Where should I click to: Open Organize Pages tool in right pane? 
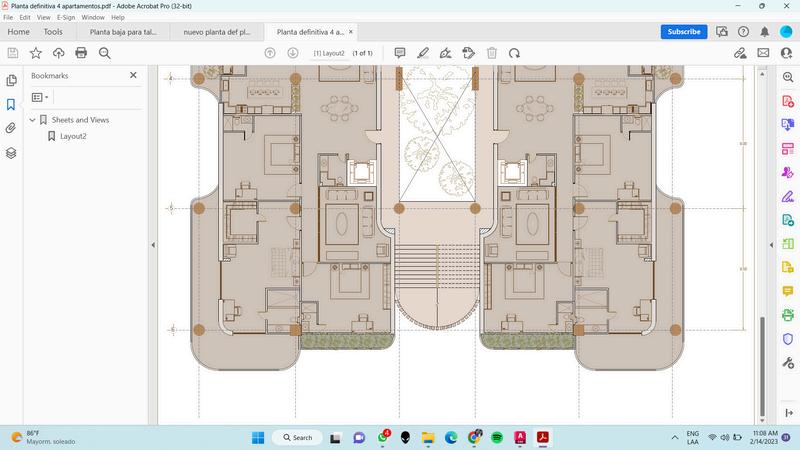coord(788,148)
